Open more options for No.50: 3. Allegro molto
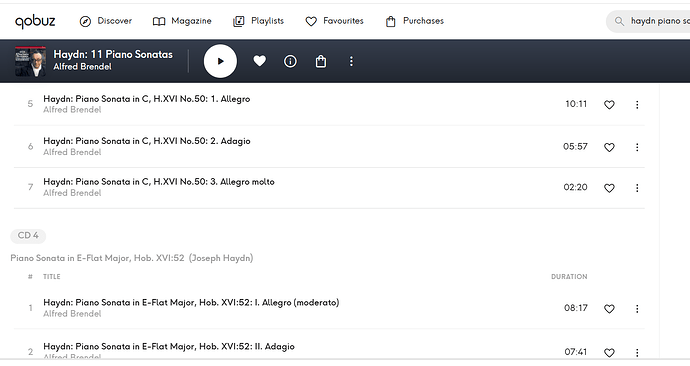Screen dimensions: 690x366 point(637,188)
